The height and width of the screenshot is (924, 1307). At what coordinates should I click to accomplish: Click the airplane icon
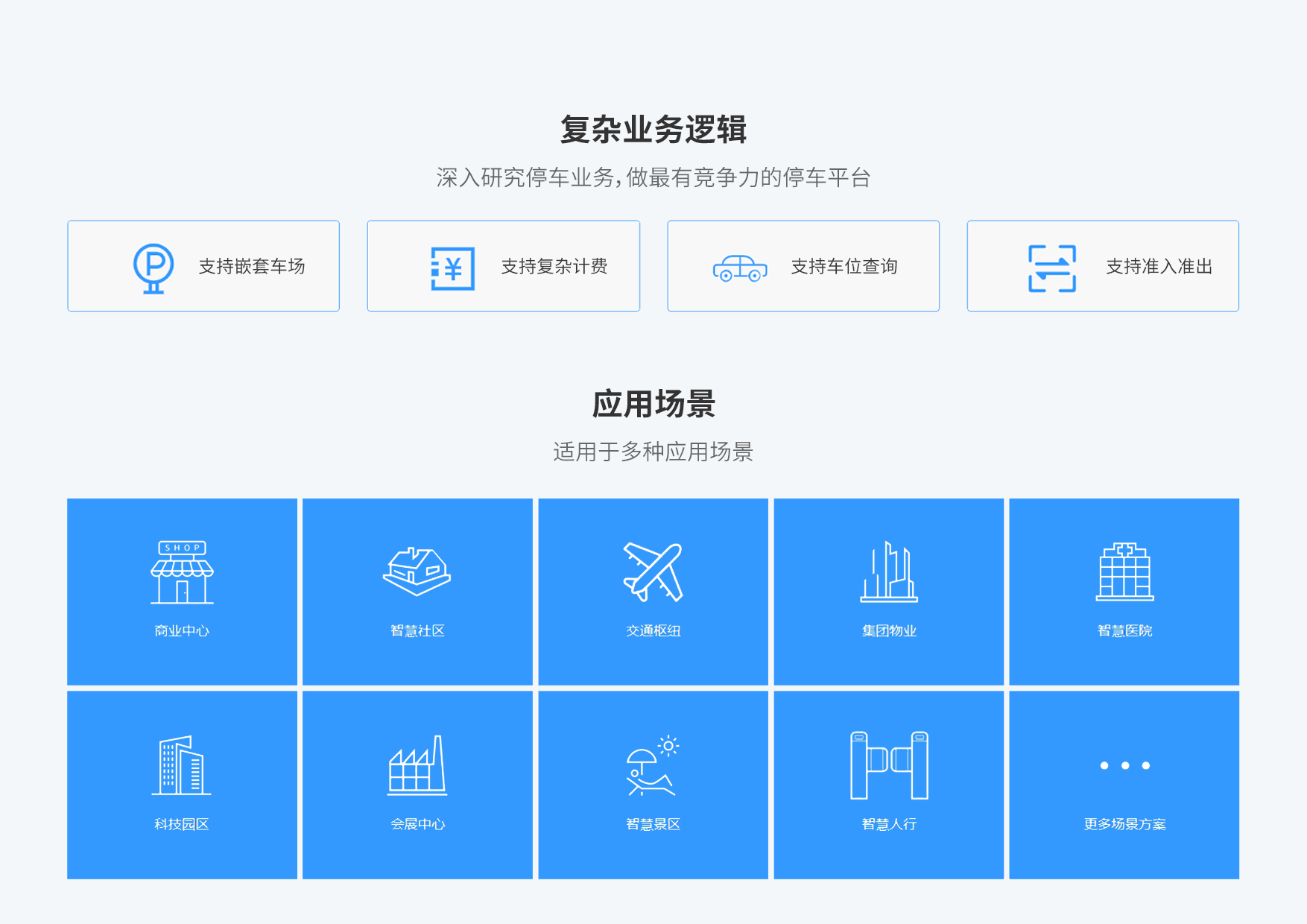click(x=653, y=572)
